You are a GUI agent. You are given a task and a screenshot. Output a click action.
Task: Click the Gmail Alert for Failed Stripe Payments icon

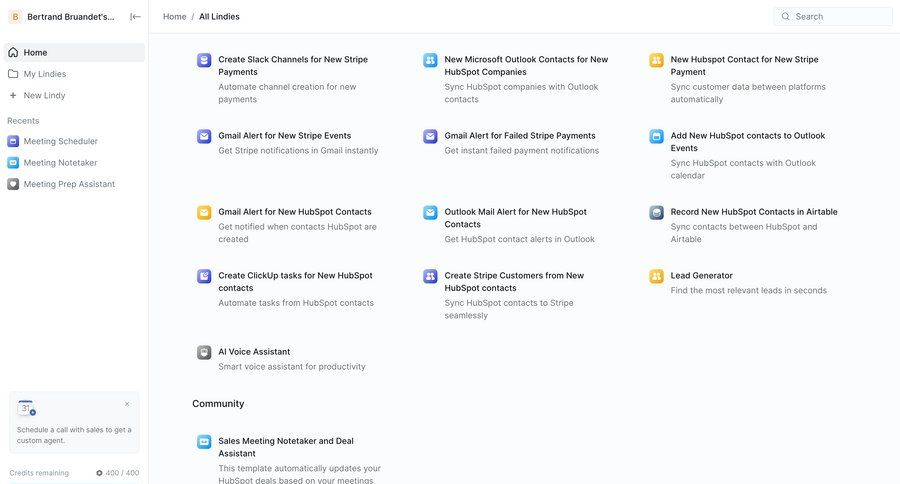coord(430,136)
